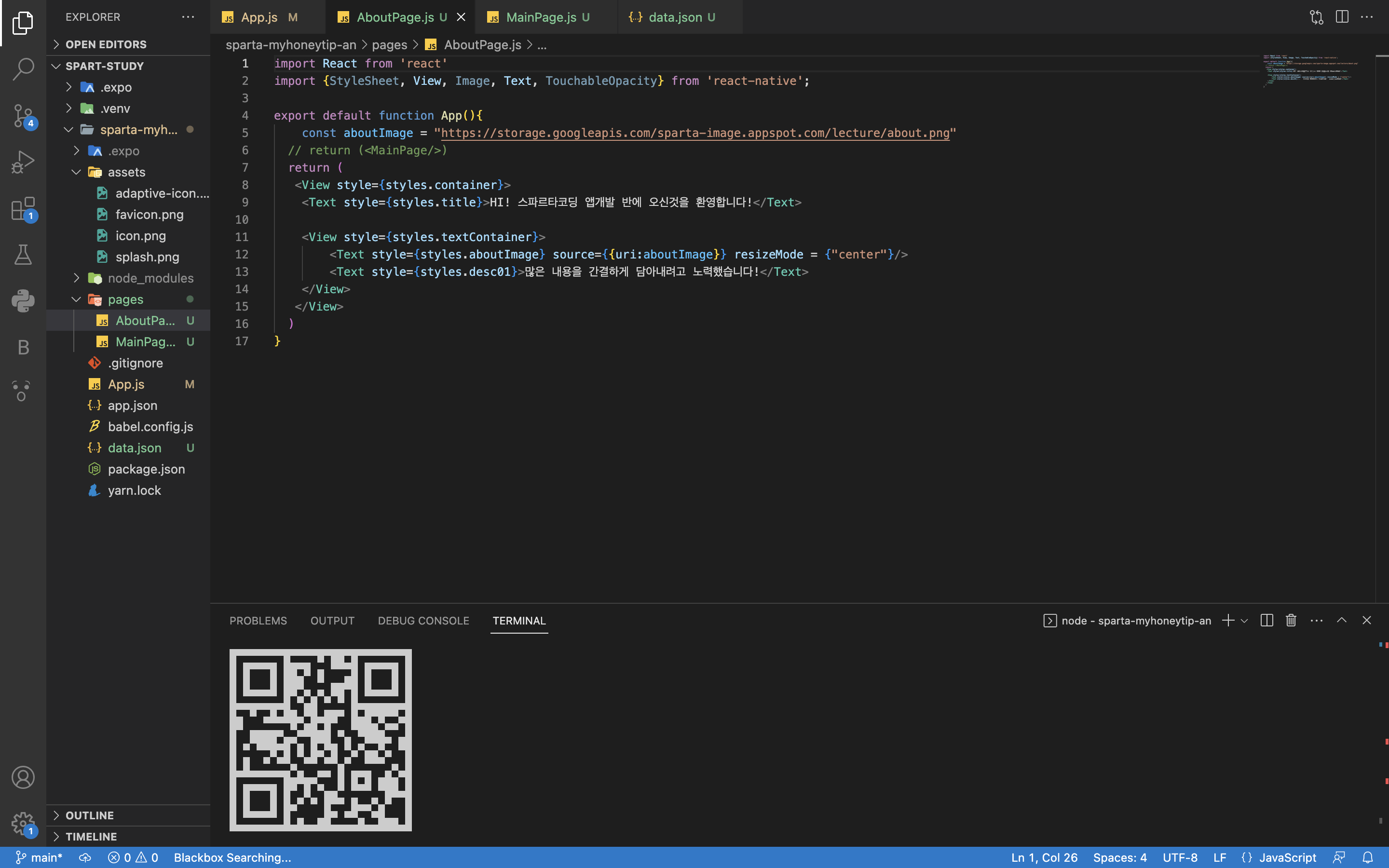The image size is (1389, 868).
Task: Split the terminal
Action: coord(1267,621)
